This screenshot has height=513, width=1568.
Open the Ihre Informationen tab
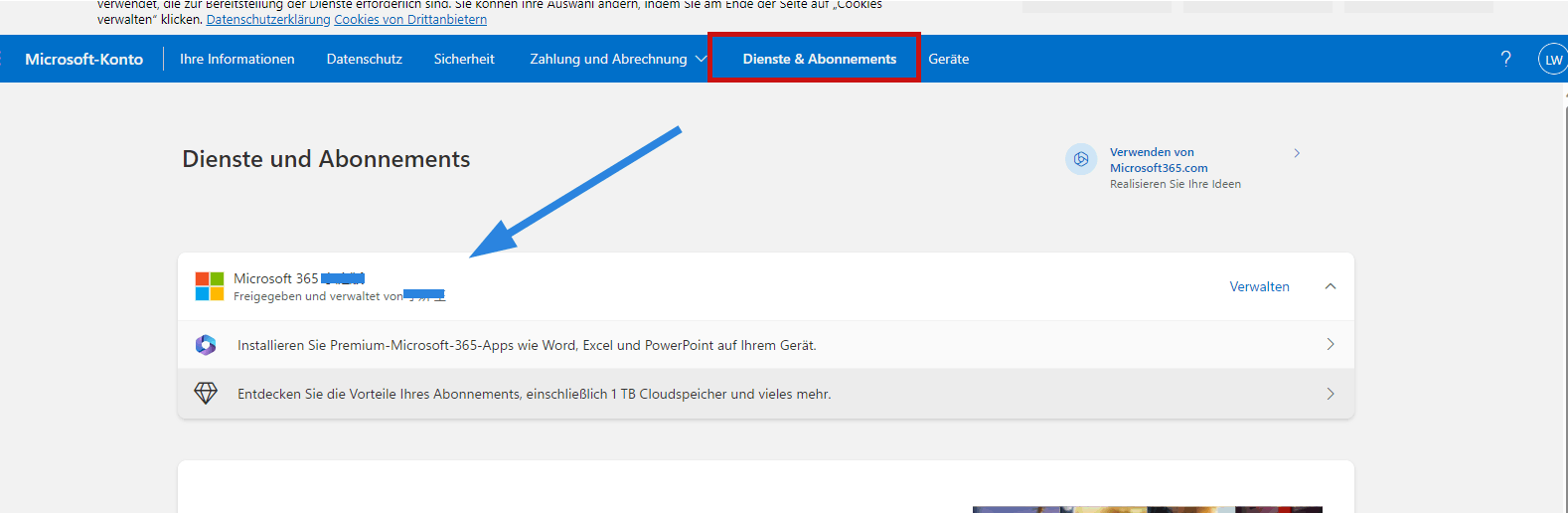[x=236, y=59]
